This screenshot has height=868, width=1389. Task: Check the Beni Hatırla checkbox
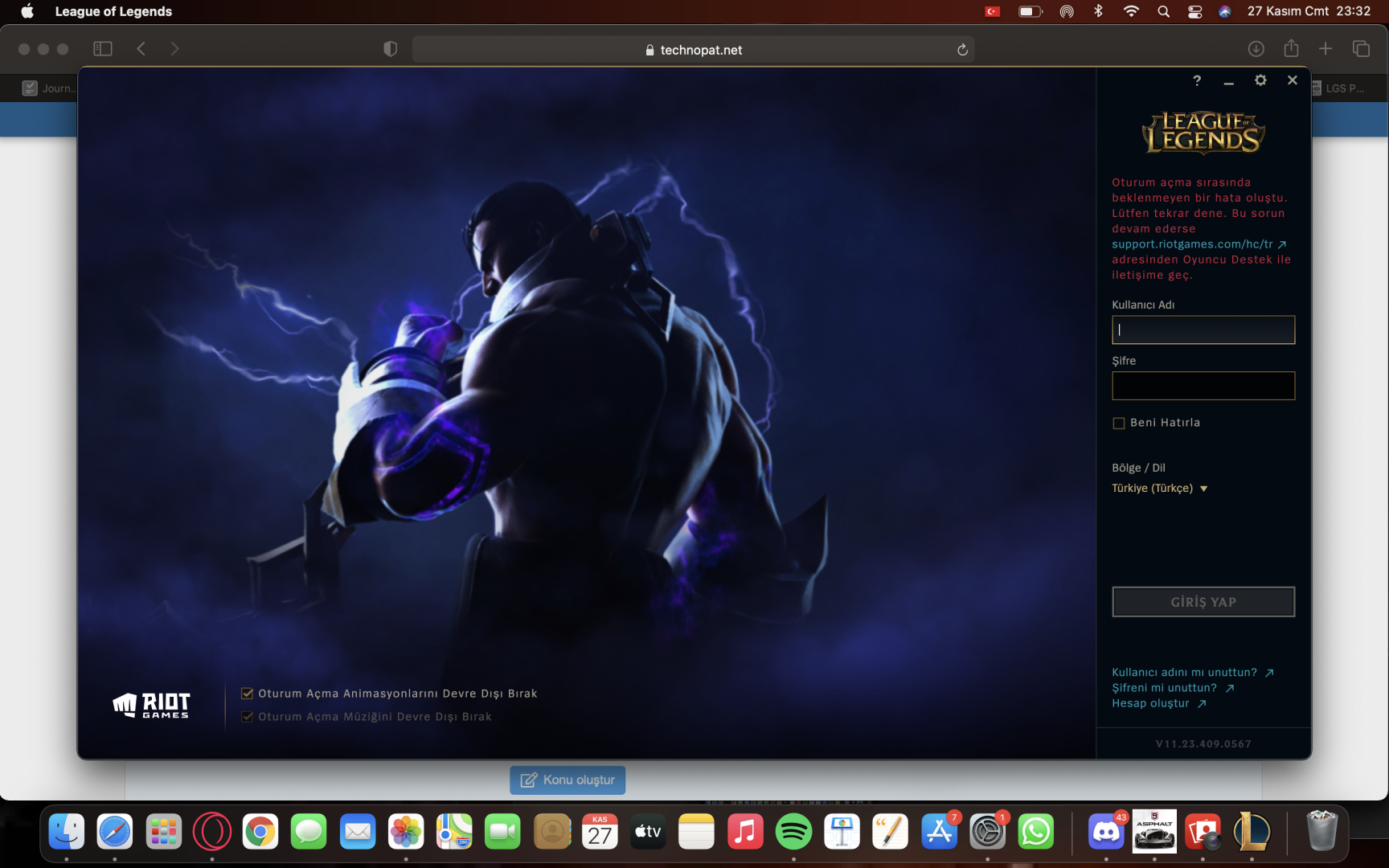pyautogui.click(x=1119, y=424)
